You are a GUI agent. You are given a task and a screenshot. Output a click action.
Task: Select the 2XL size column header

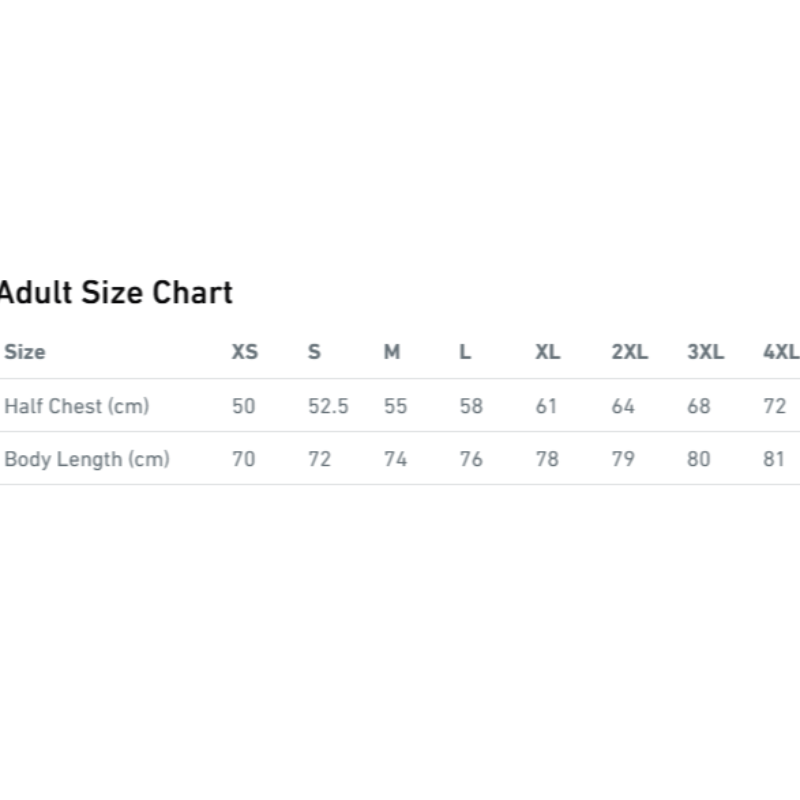[x=630, y=352]
